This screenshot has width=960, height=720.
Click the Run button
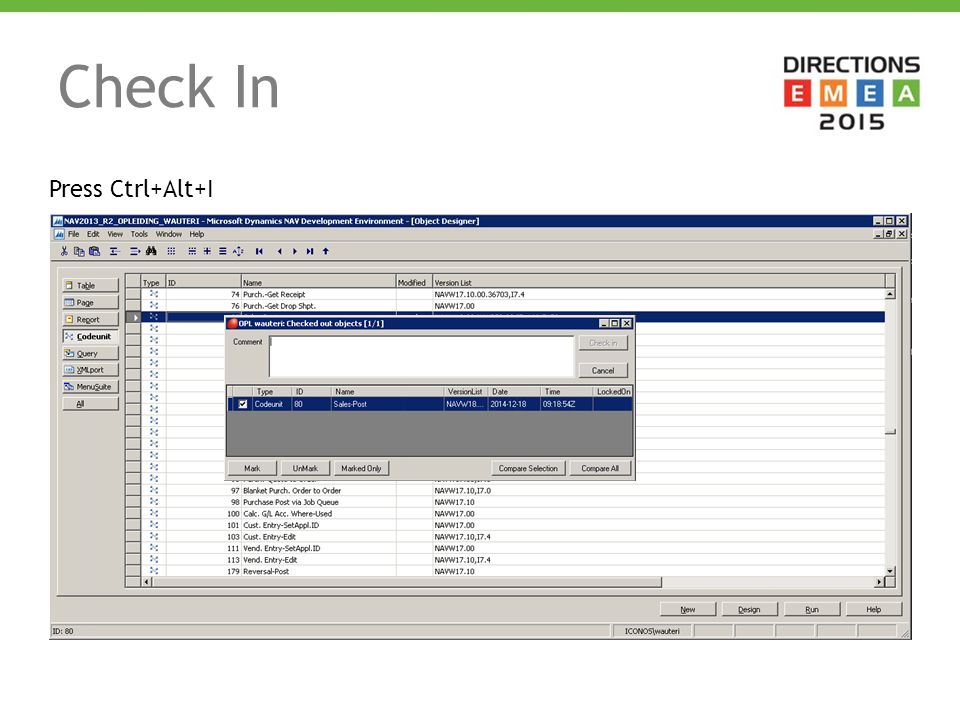click(812, 609)
